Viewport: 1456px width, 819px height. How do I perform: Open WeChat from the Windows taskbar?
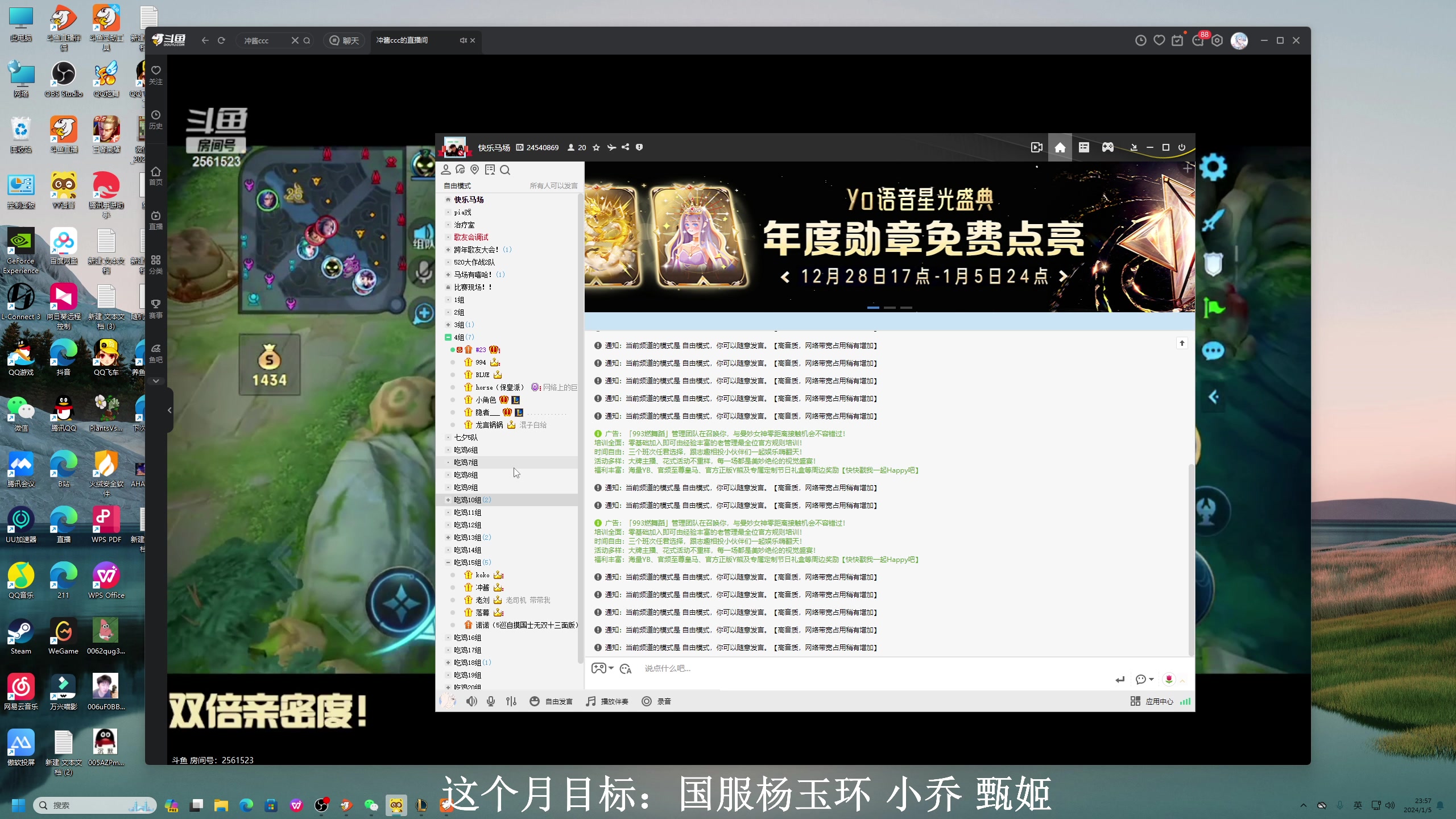(x=371, y=805)
